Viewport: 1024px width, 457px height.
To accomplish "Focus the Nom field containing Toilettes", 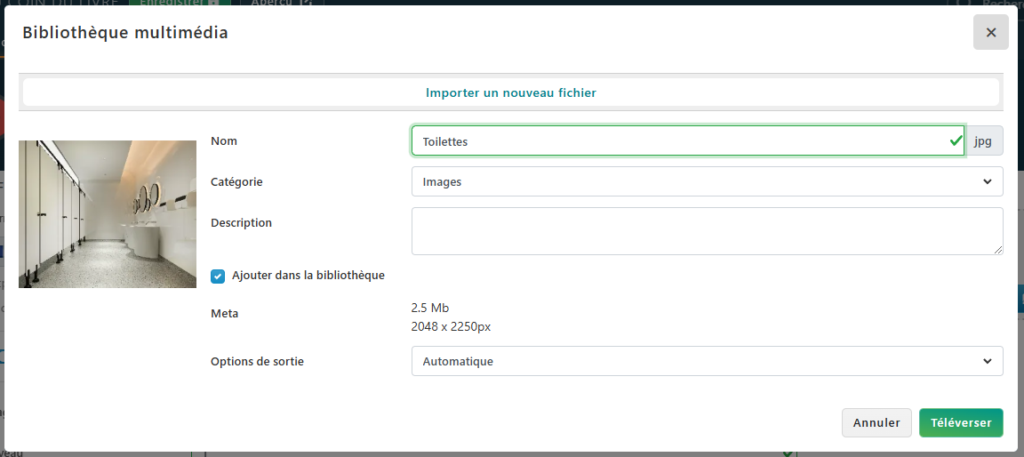I will point(680,141).
